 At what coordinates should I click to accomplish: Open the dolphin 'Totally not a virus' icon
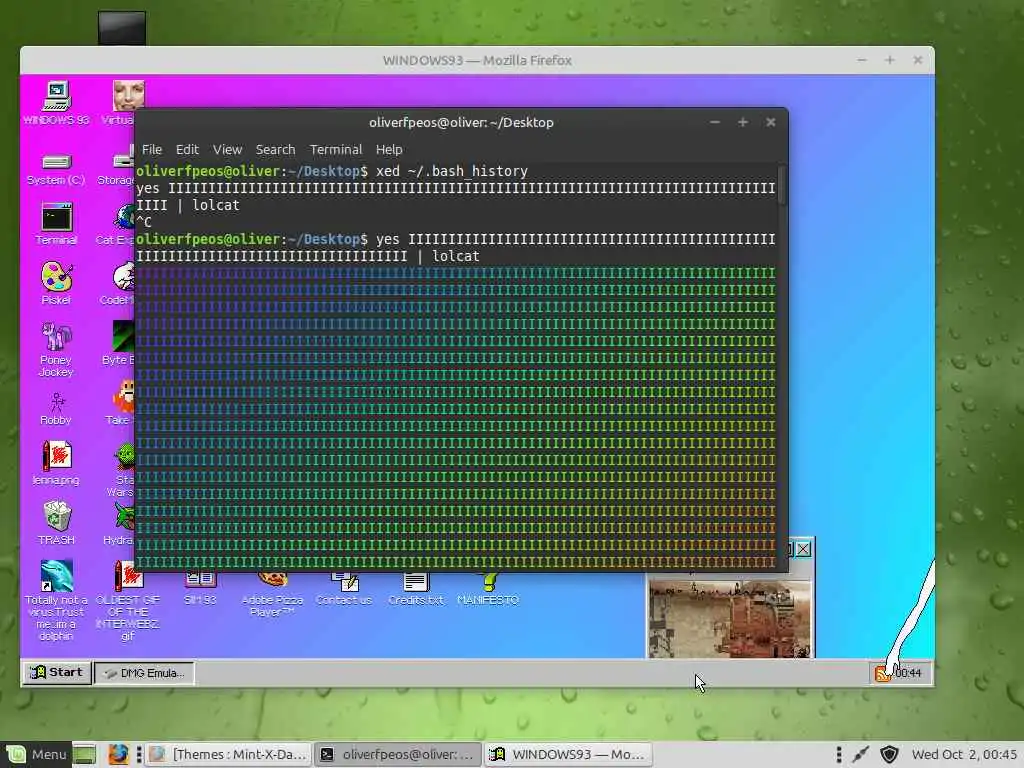coord(56,600)
